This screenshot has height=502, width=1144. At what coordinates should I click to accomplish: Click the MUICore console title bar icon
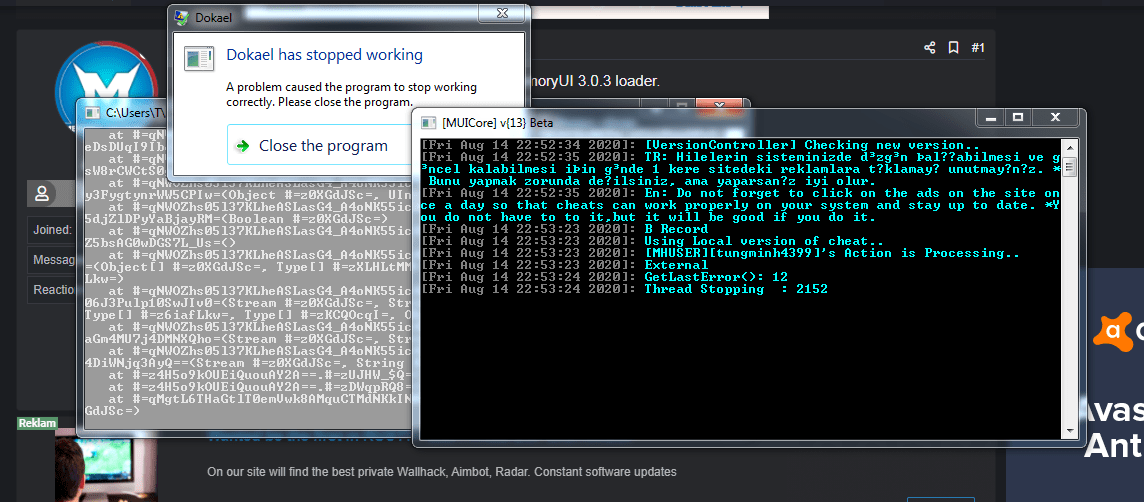tap(429, 122)
